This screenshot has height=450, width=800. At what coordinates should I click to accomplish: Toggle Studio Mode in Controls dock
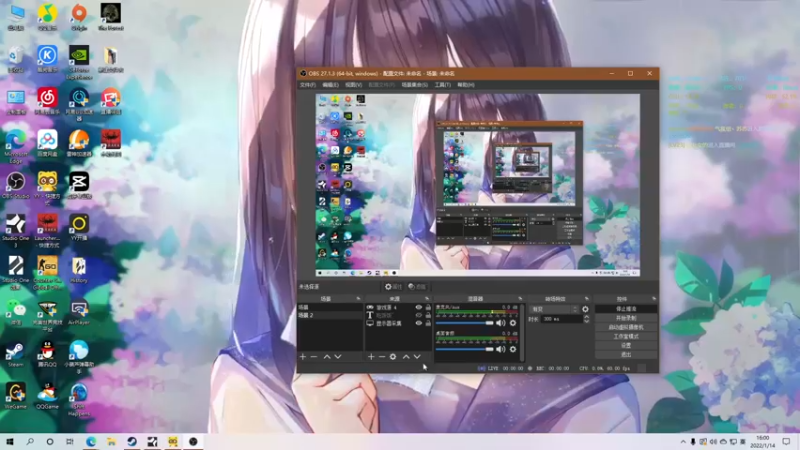coord(626,336)
